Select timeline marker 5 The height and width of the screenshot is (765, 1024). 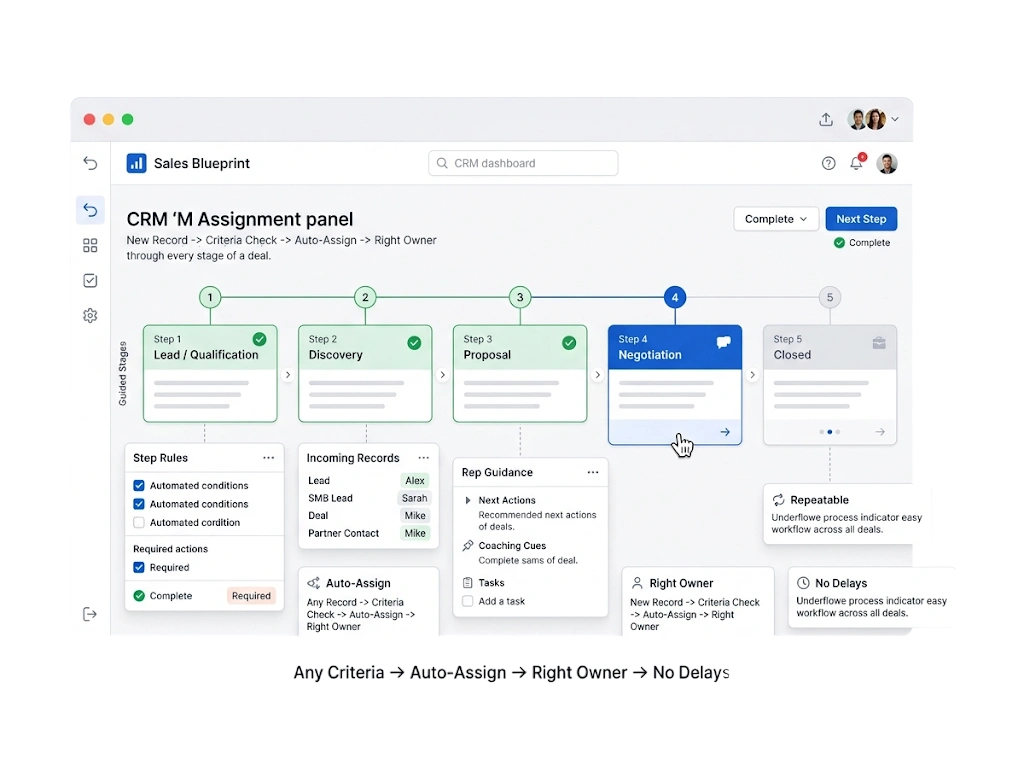coord(830,297)
